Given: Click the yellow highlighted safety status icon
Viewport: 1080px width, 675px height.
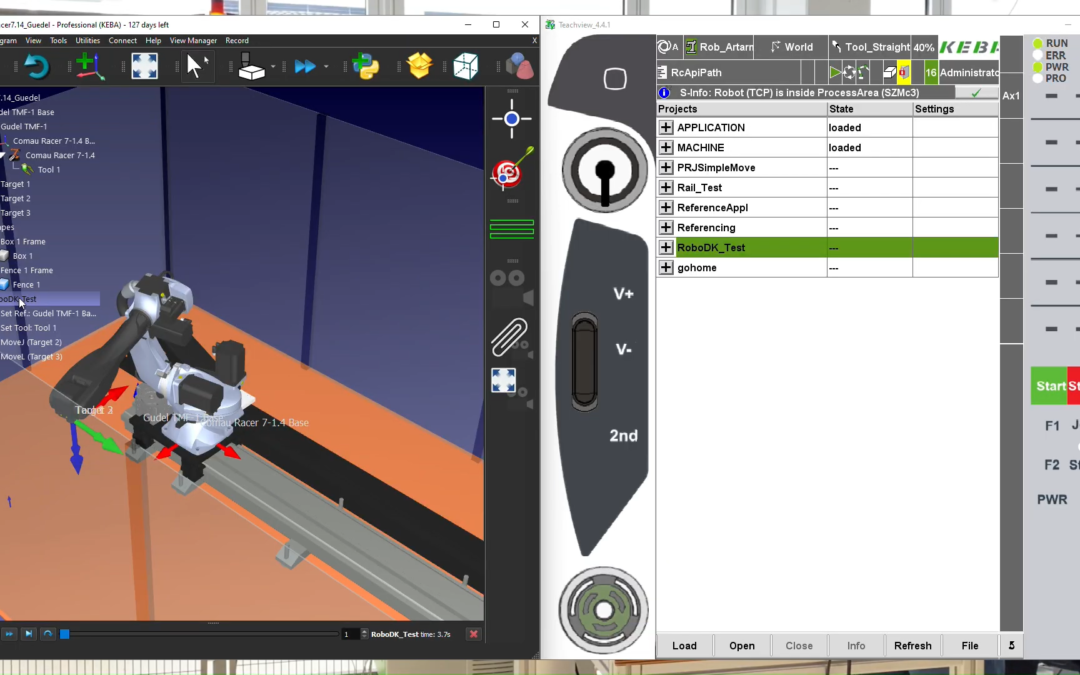Looking at the screenshot, I should point(904,72).
